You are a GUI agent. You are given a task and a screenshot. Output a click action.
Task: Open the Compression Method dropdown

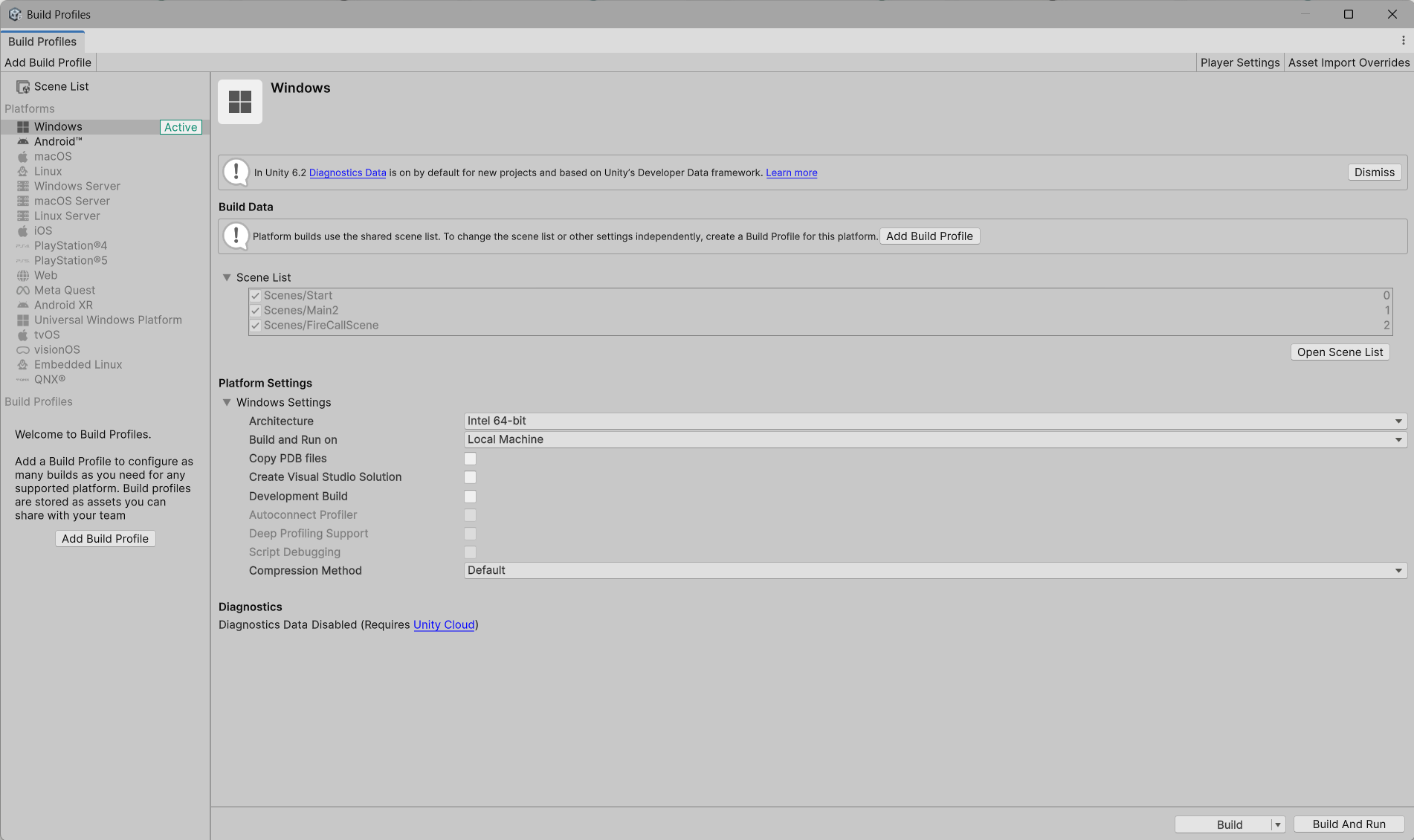point(935,570)
